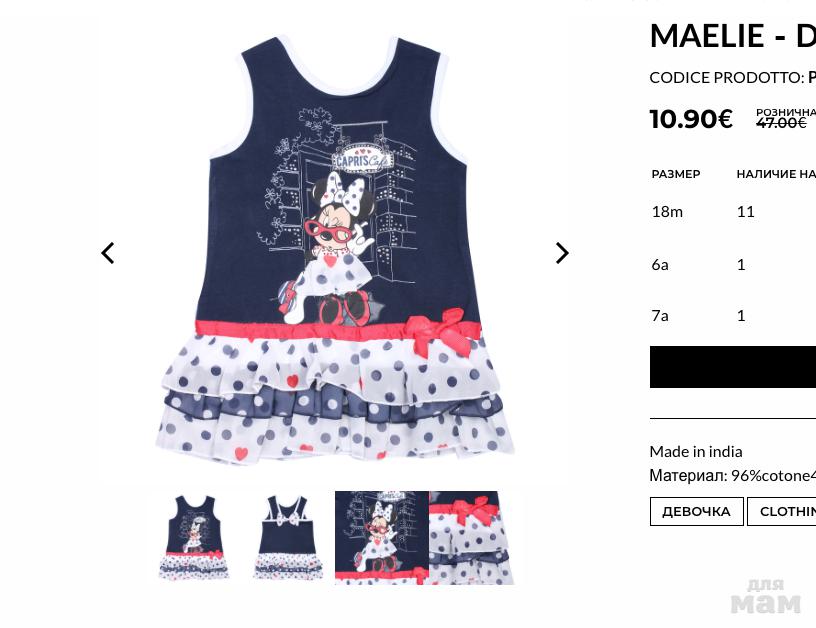Screen dimensions: 816x628
Task: Select the back view dress thumbnail
Action: tap(288, 538)
